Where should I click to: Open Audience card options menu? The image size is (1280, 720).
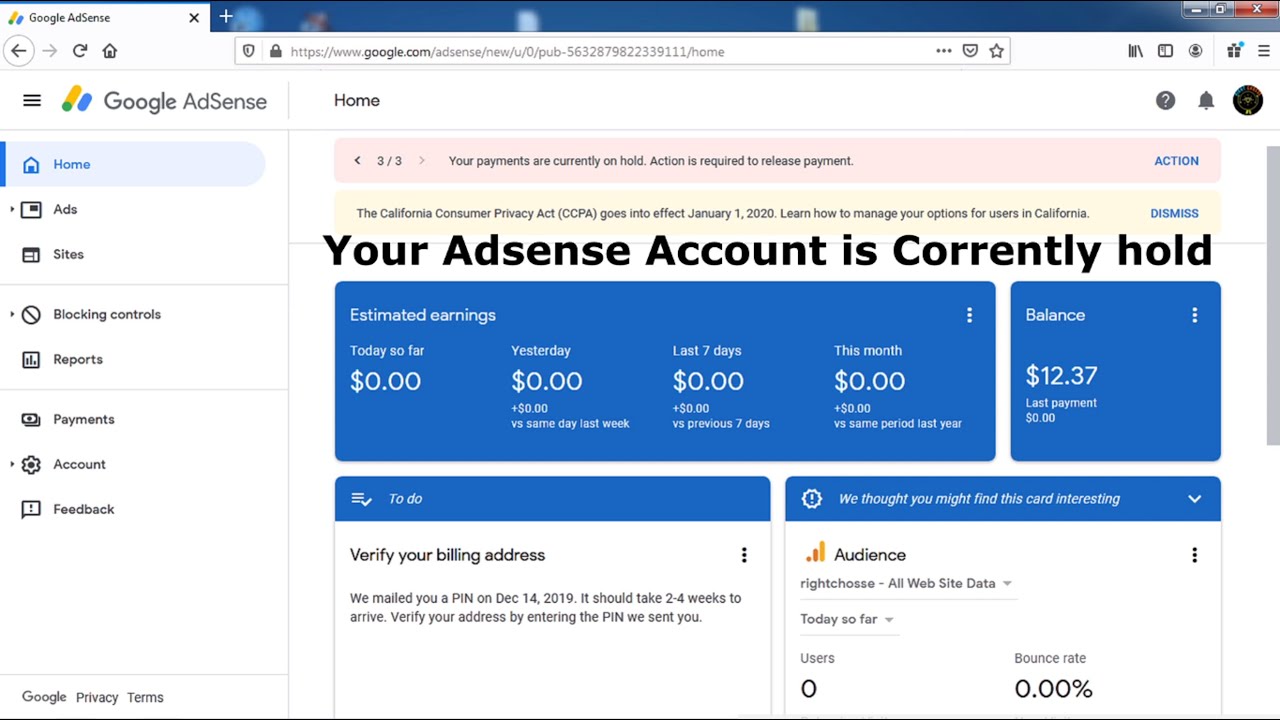[1194, 555]
